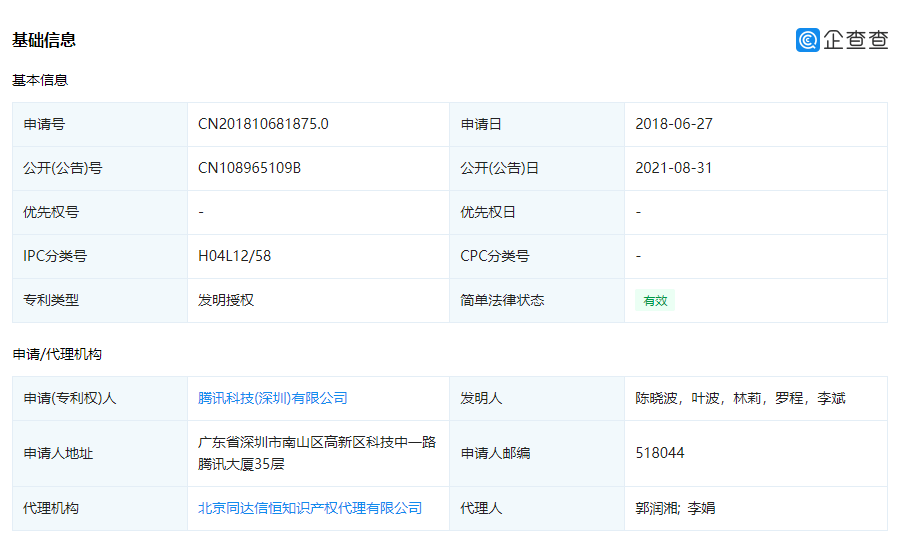
Task: Click the application date 2018-06-27
Action: click(674, 124)
